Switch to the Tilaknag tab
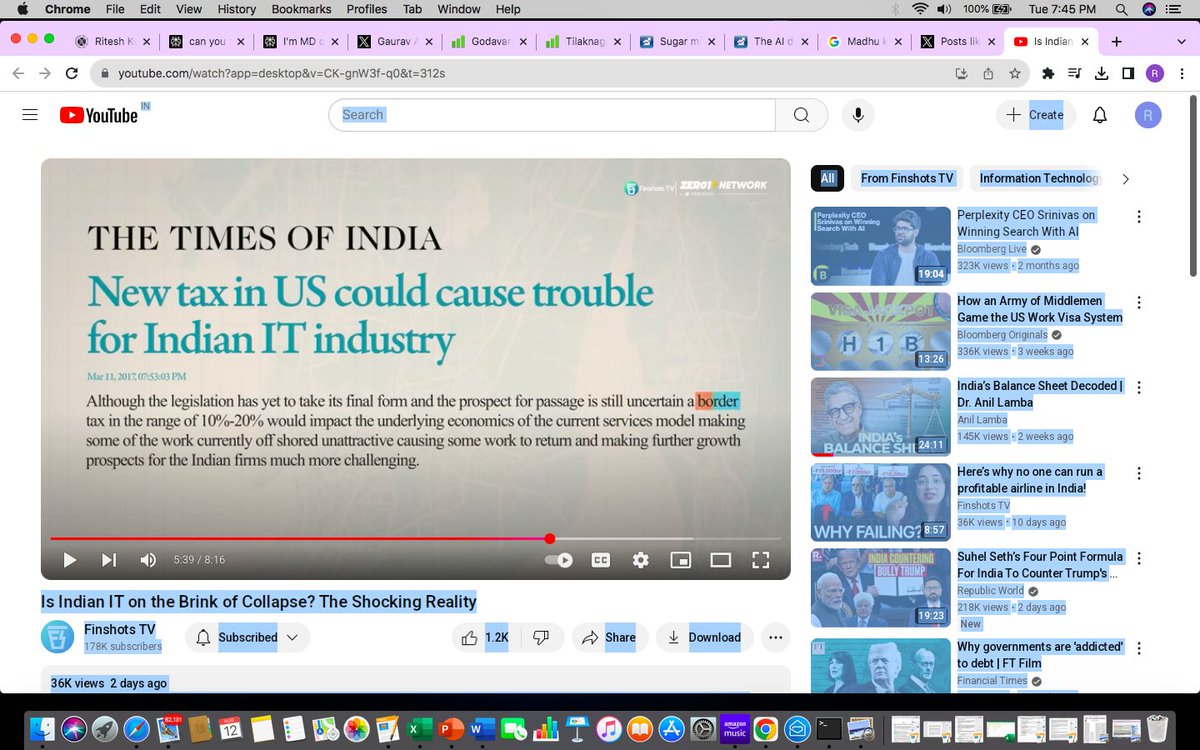This screenshot has width=1200, height=750. (x=581, y=41)
